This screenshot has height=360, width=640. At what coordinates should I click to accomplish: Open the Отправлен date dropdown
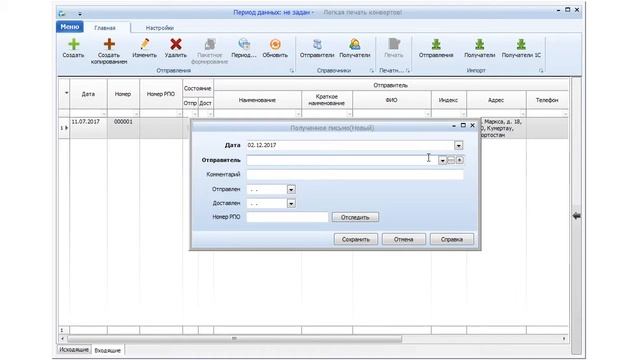coord(291,189)
